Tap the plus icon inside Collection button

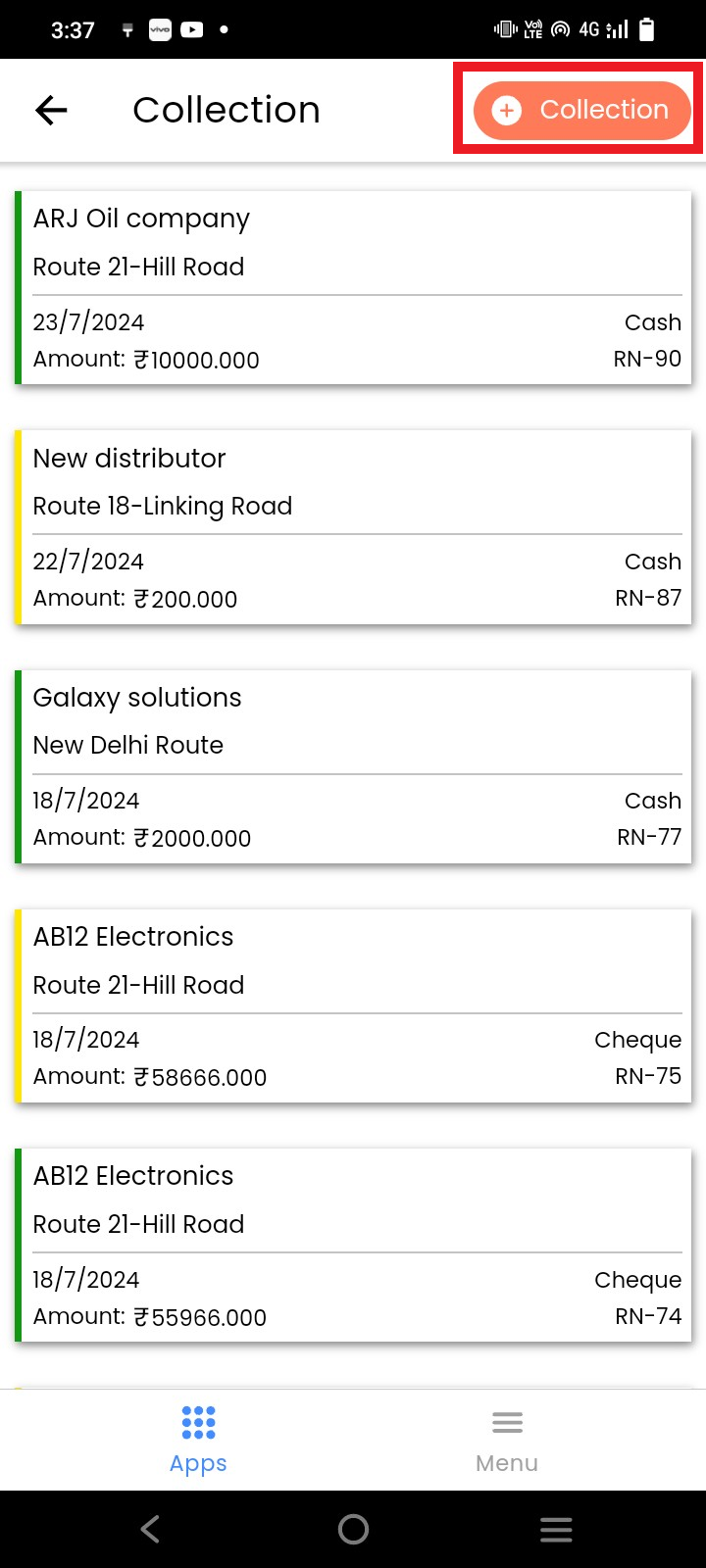pyautogui.click(x=506, y=111)
